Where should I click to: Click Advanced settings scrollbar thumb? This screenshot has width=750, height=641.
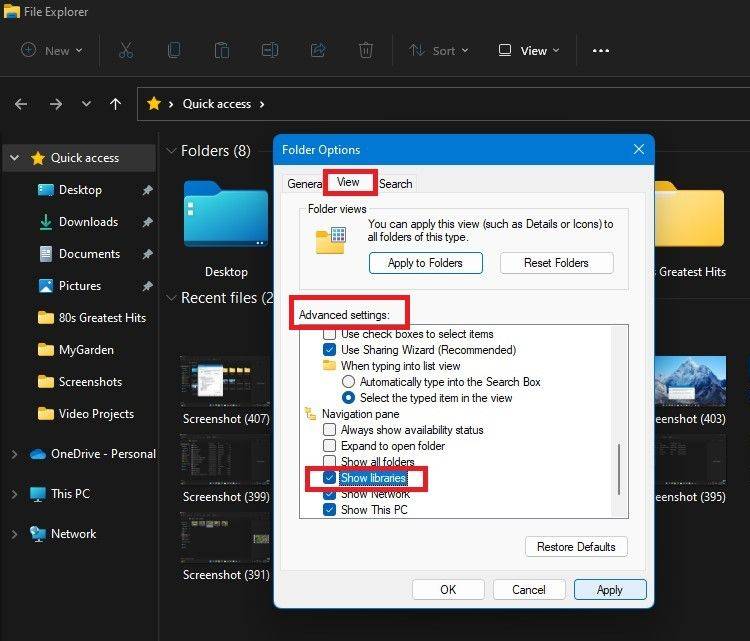click(x=619, y=469)
